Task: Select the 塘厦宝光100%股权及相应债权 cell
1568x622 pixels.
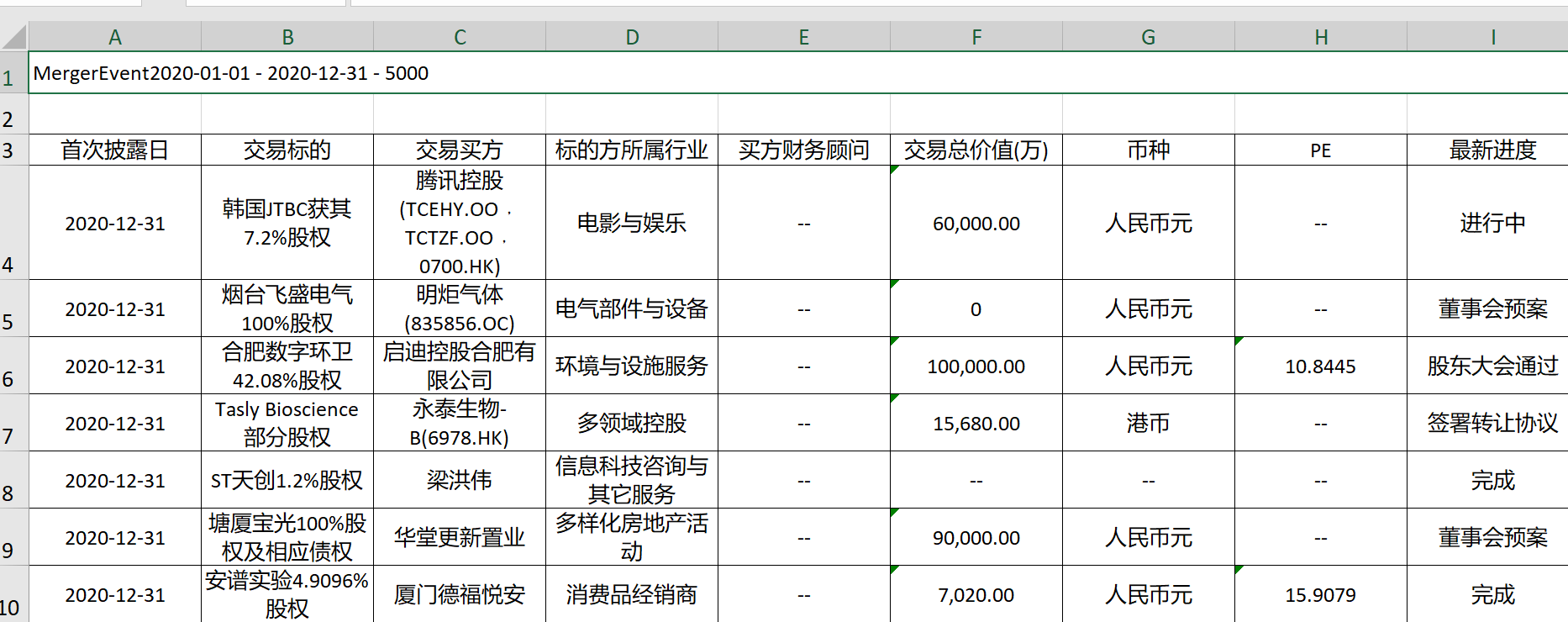Action: point(287,537)
